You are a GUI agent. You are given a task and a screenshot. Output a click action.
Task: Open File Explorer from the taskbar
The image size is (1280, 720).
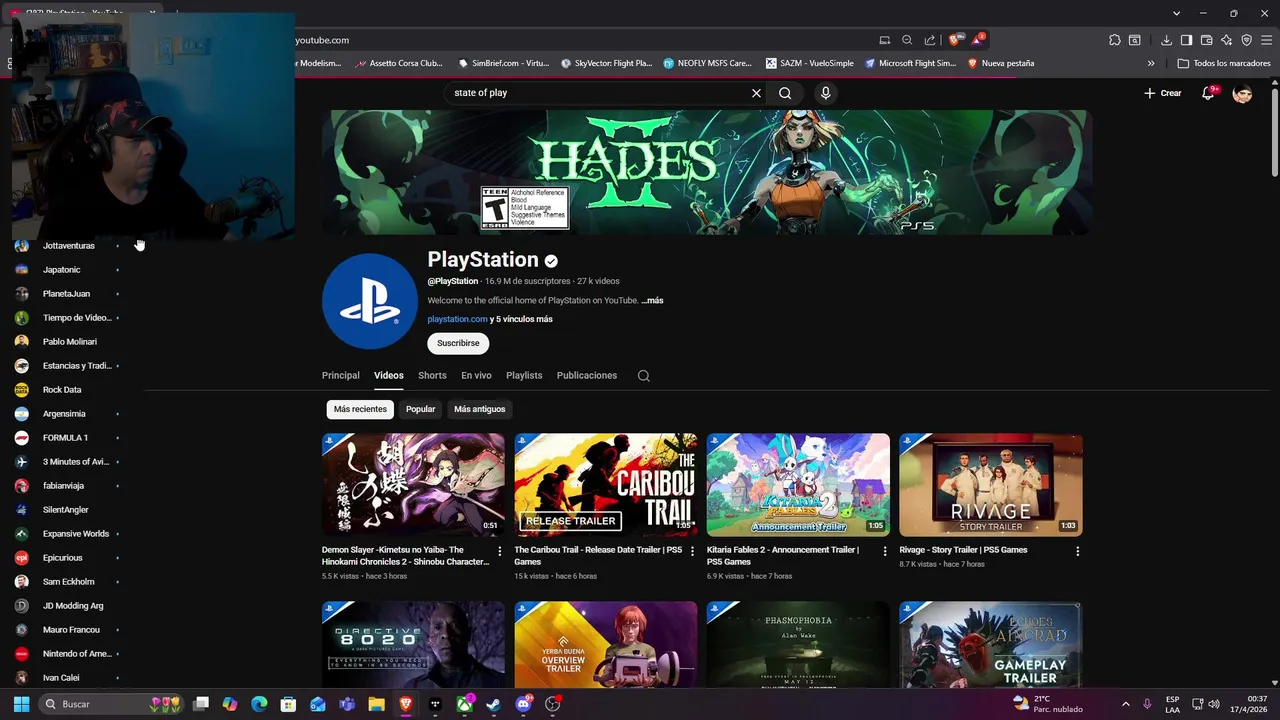(x=376, y=704)
